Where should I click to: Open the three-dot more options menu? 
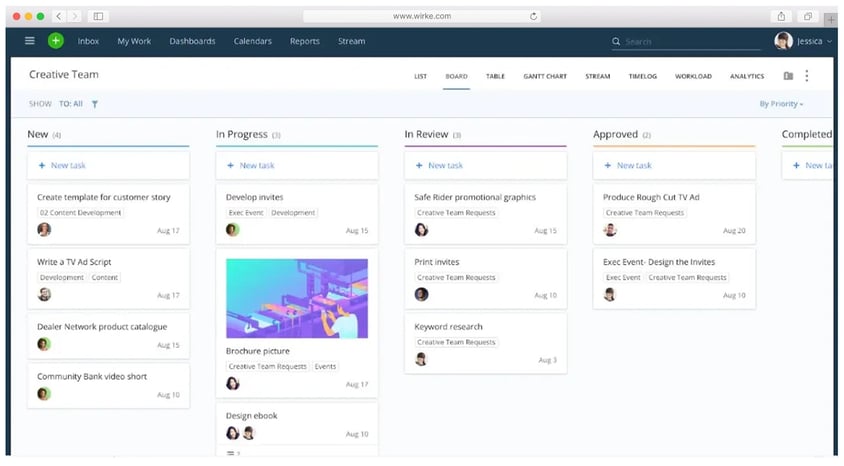pos(807,76)
